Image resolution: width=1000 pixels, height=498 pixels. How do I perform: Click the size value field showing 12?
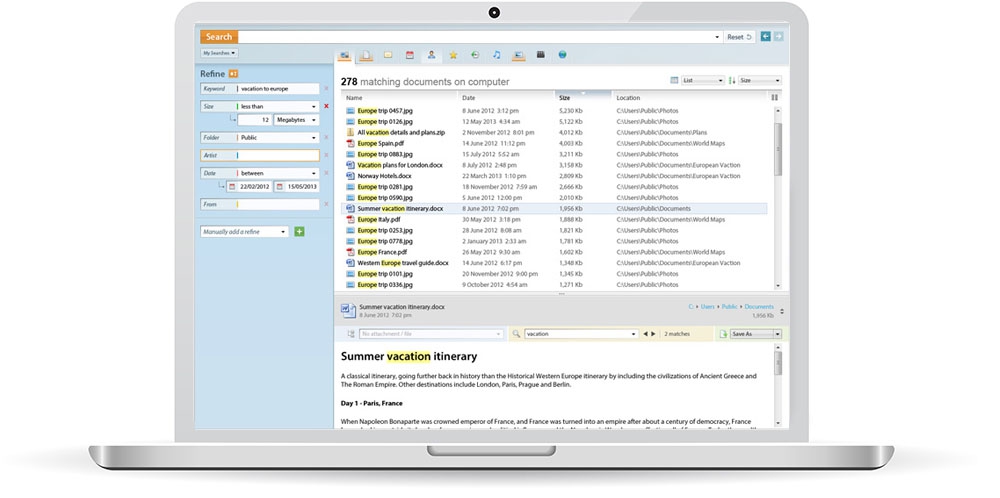click(x=254, y=120)
